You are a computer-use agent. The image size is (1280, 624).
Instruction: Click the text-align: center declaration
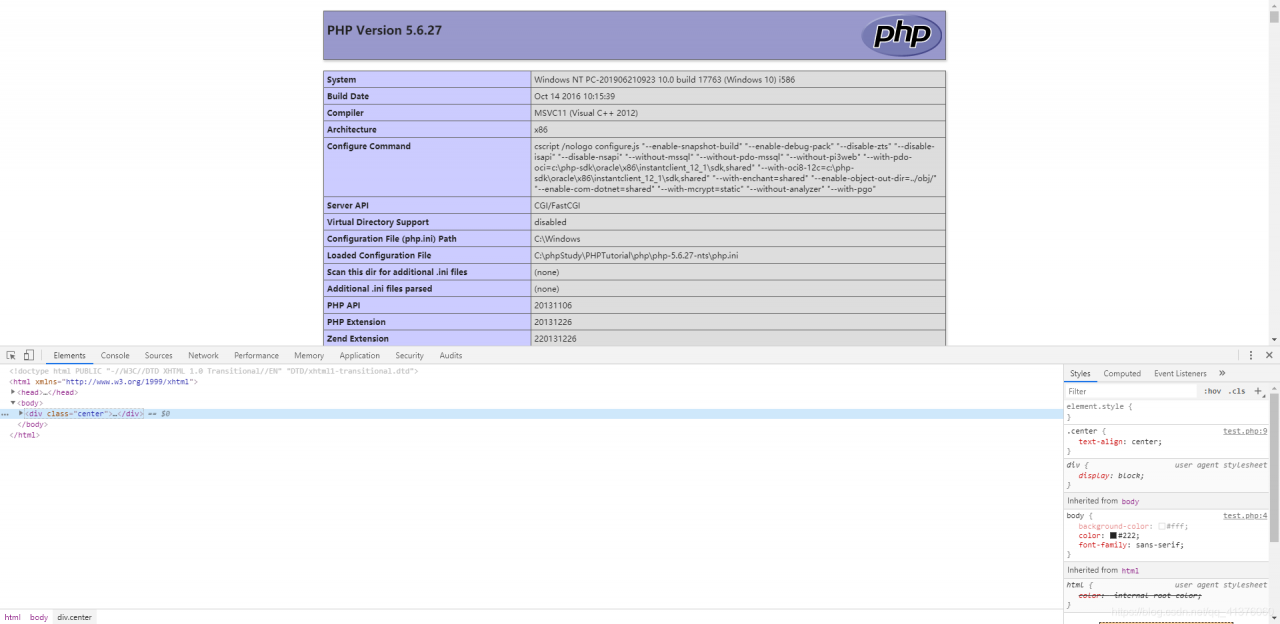coord(1120,441)
